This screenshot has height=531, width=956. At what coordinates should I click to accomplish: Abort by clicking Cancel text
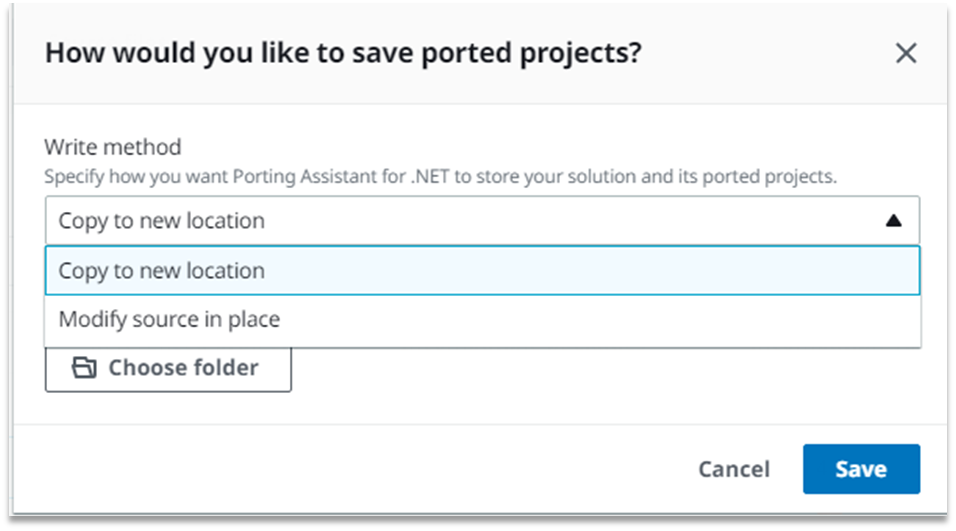[734, 469]
